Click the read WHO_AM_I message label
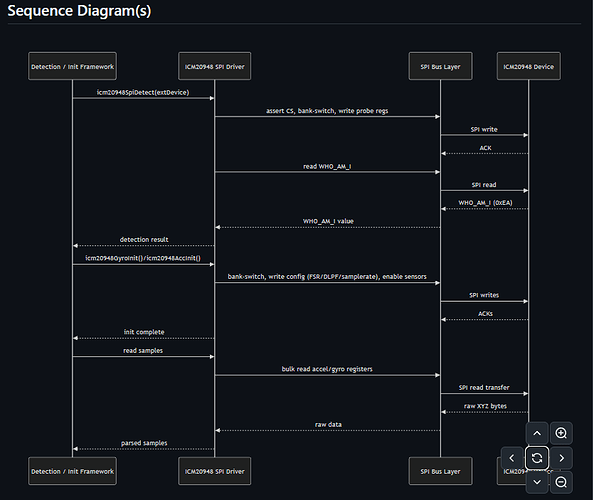The image size is (593, 500). click(327, 166)
